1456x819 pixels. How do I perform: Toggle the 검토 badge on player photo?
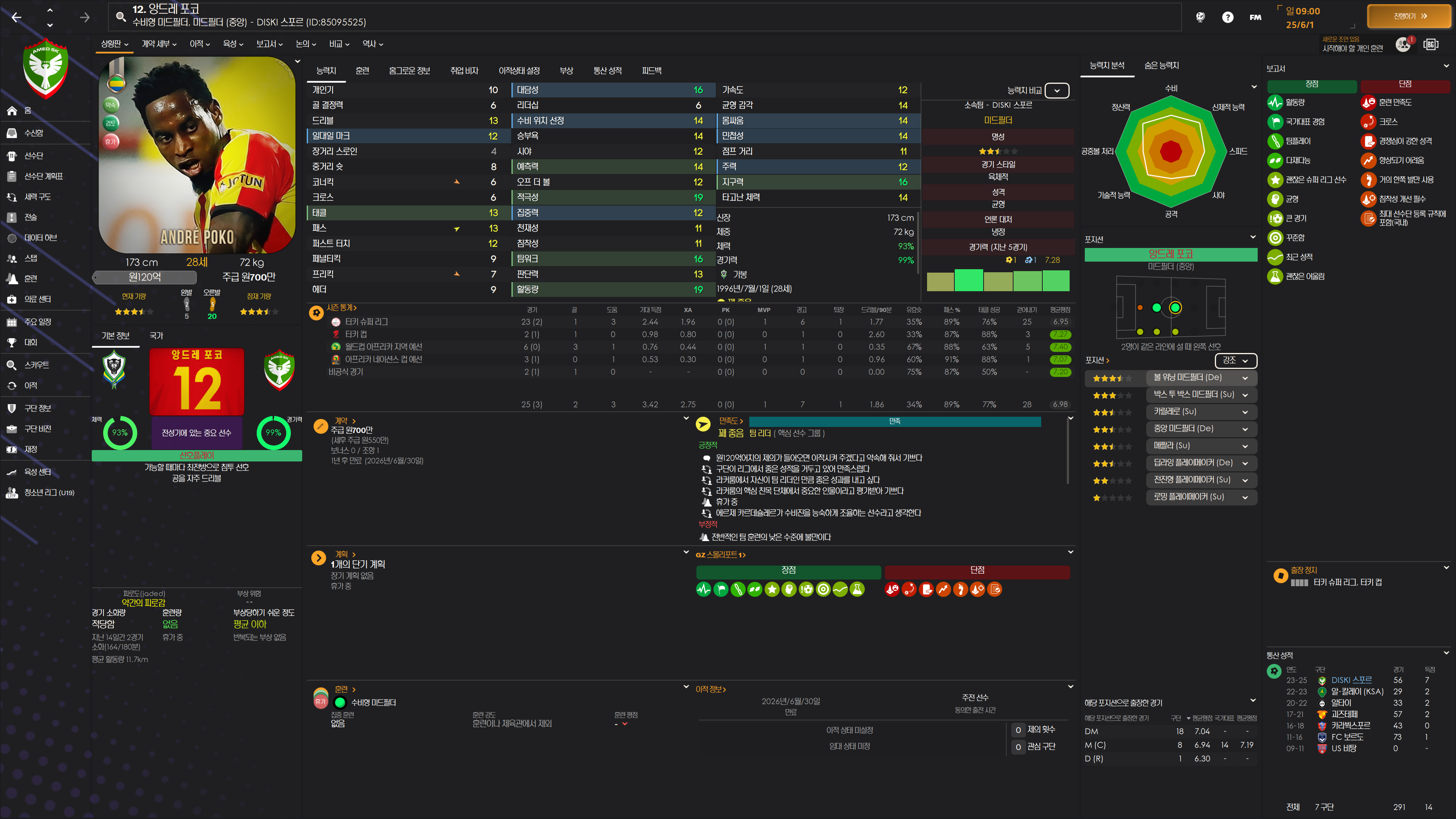click(x=111, y=123)
